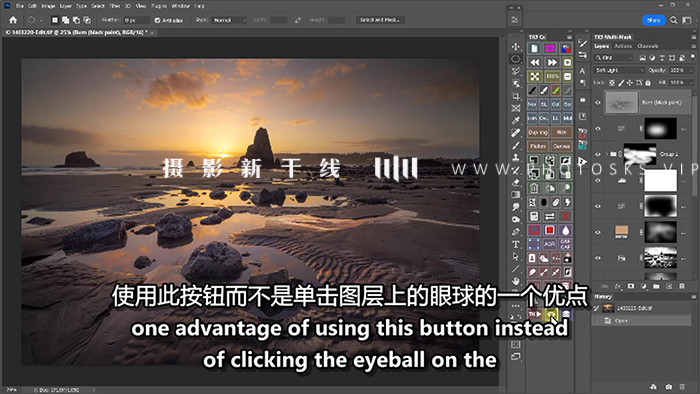The image size is (700, 394).
Task: Click the TK red X delete button
Action: click(566, 216)
